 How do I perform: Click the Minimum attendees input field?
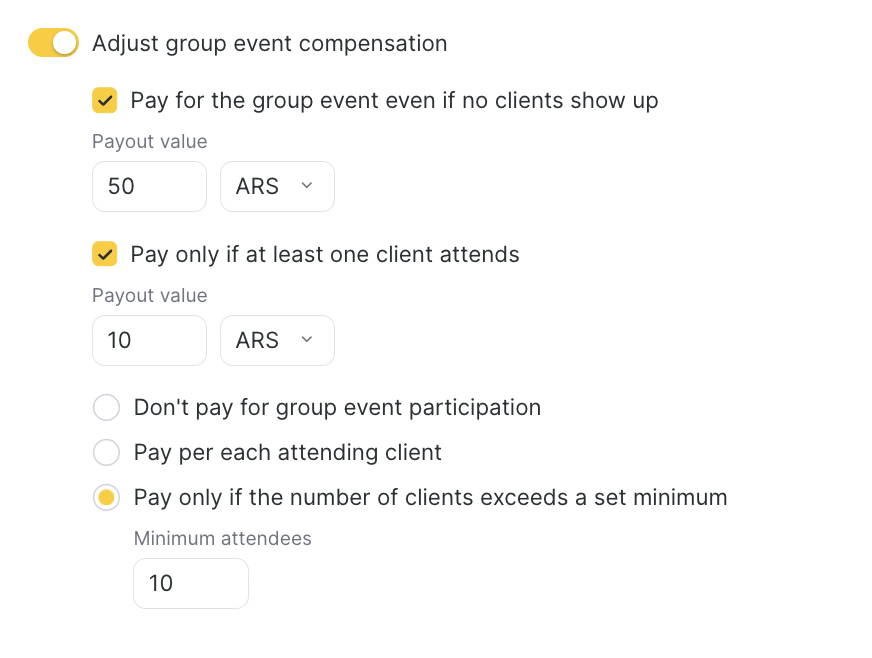coord(190,583)
